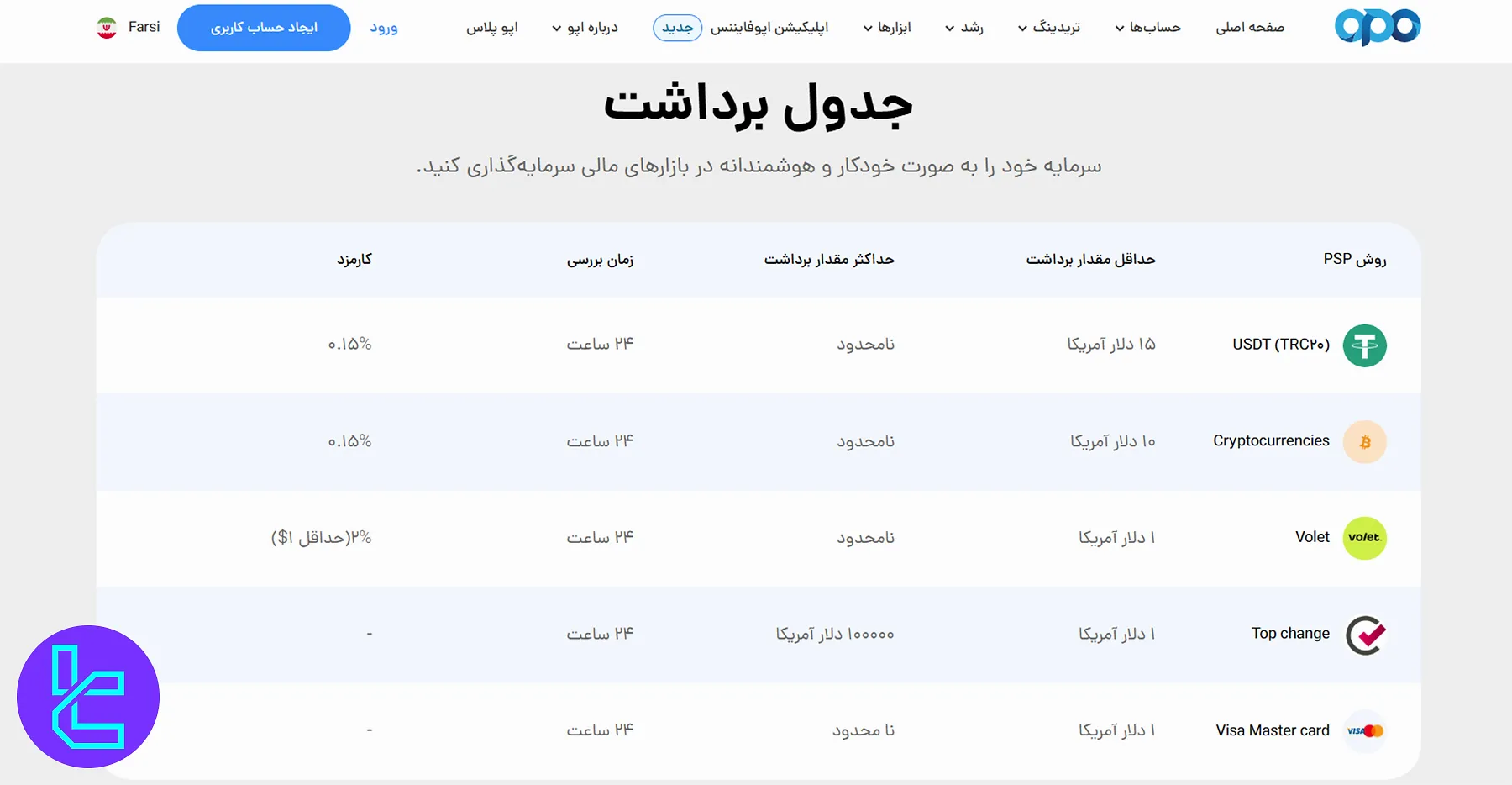1512x785 pixels.
Task: Select the Visa Master card icon
Action: [1364, 730]
